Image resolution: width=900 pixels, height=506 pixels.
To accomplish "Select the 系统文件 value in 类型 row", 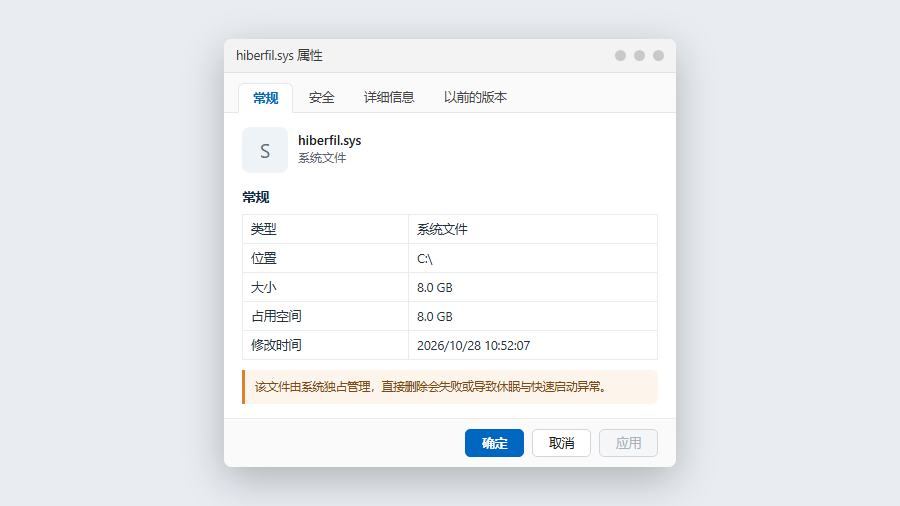I will pos(533,229).
